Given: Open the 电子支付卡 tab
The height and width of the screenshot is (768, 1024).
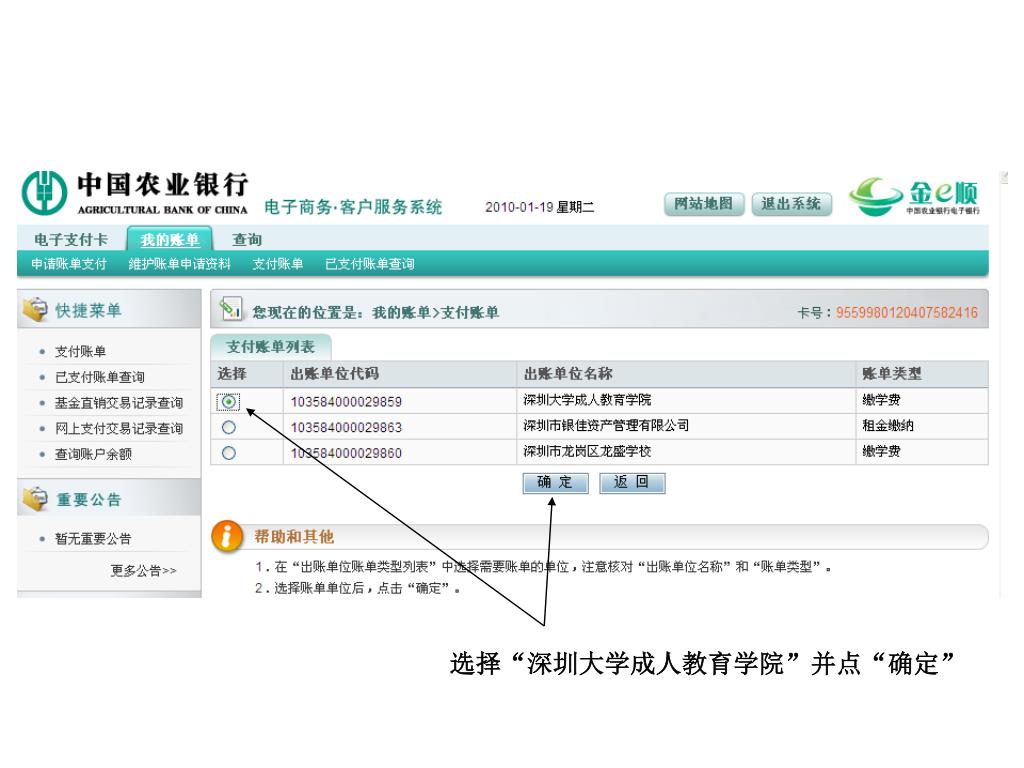Looking at the screenshot, I should (x=71, y=240).
